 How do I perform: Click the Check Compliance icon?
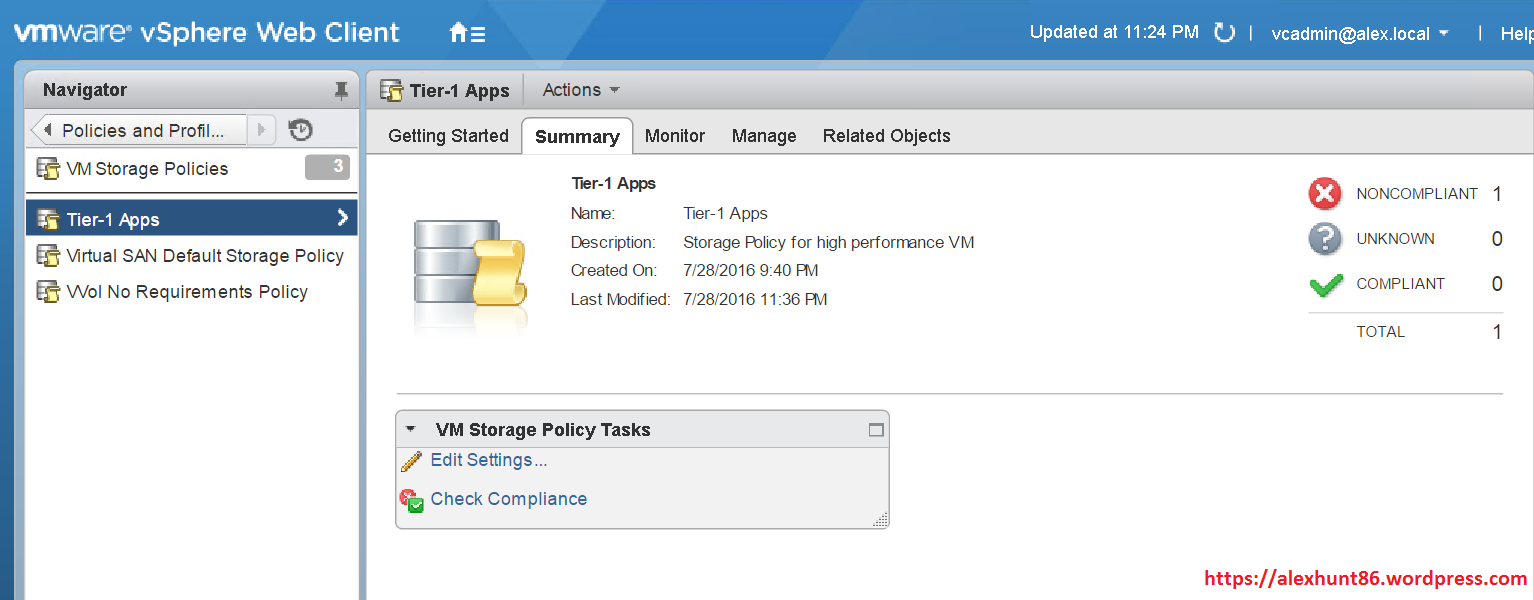412,500
